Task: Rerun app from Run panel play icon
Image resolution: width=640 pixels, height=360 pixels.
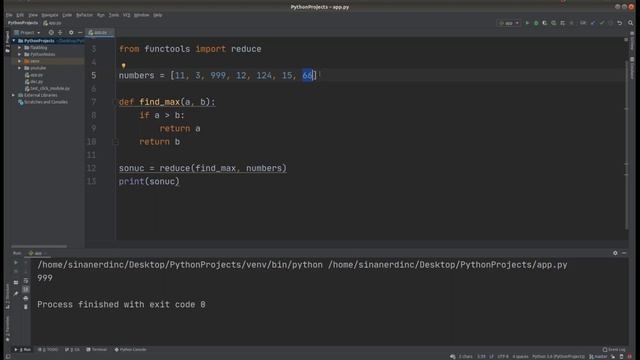Action: click(16, 262)
